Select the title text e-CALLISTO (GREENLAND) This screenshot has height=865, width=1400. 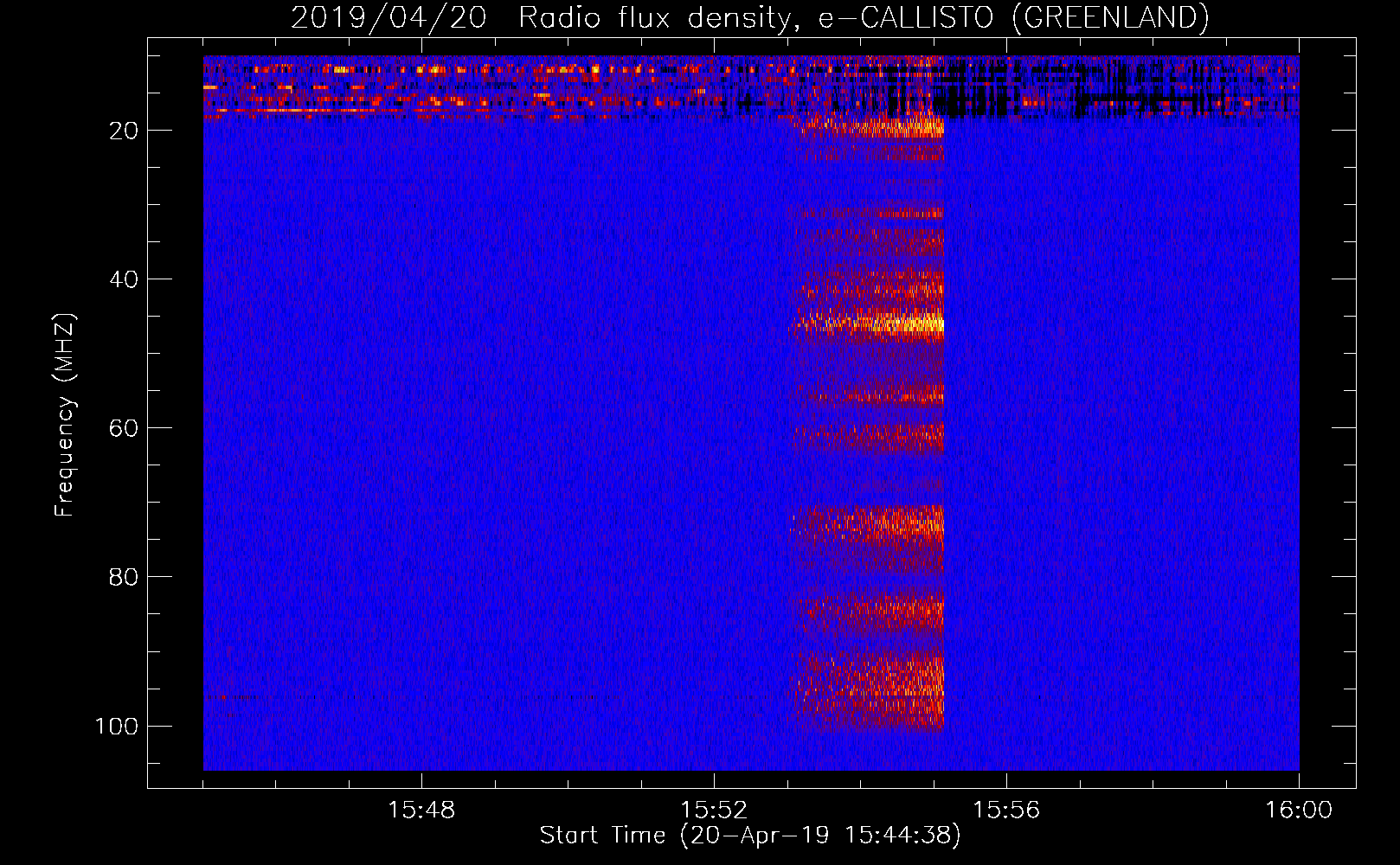[1013, 17]
